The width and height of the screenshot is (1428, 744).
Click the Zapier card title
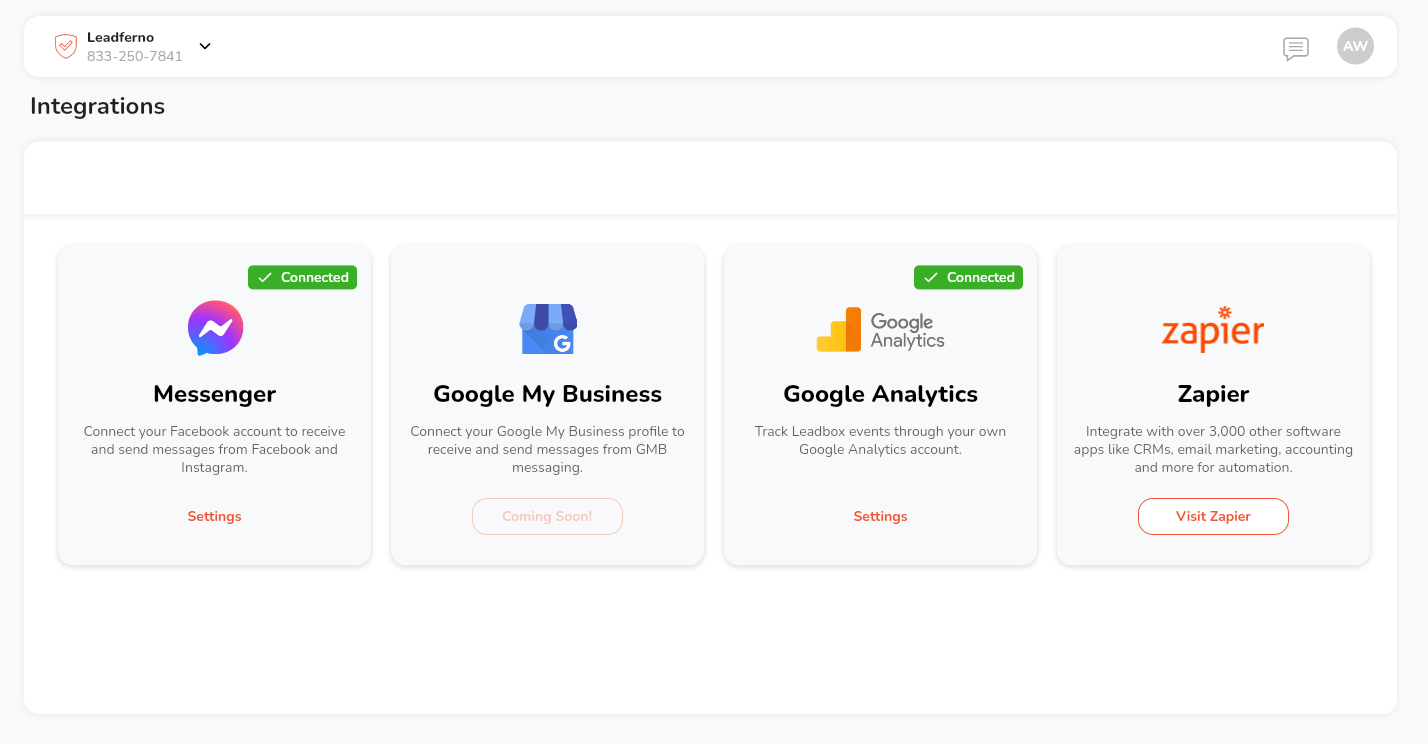[x=1213, y=394]
